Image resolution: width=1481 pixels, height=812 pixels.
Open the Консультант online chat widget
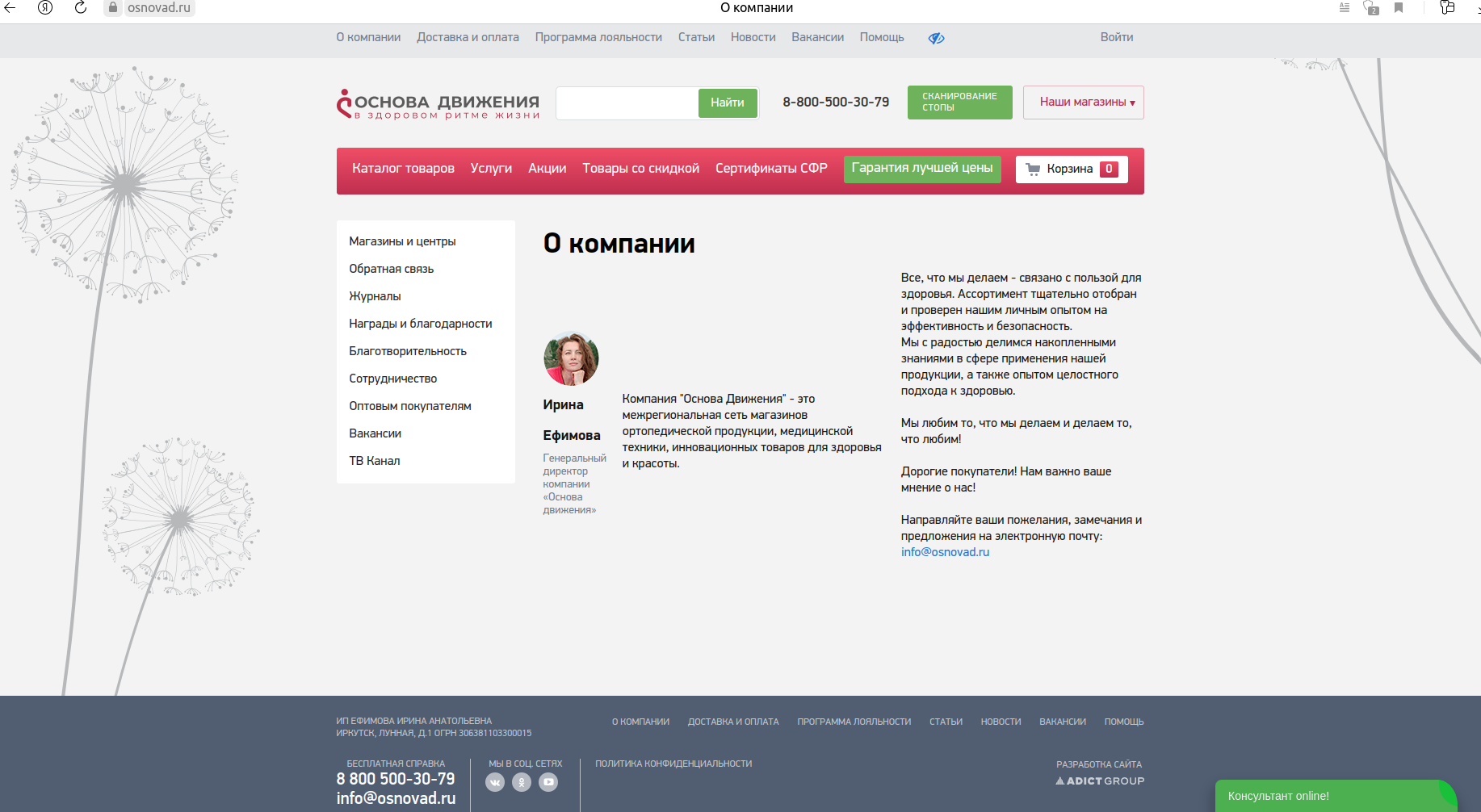tap(1336, 796)
